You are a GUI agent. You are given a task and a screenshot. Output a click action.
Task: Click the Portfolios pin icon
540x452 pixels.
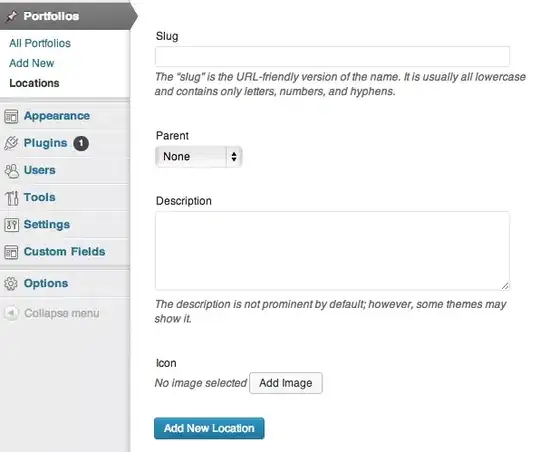click(12, 16)
